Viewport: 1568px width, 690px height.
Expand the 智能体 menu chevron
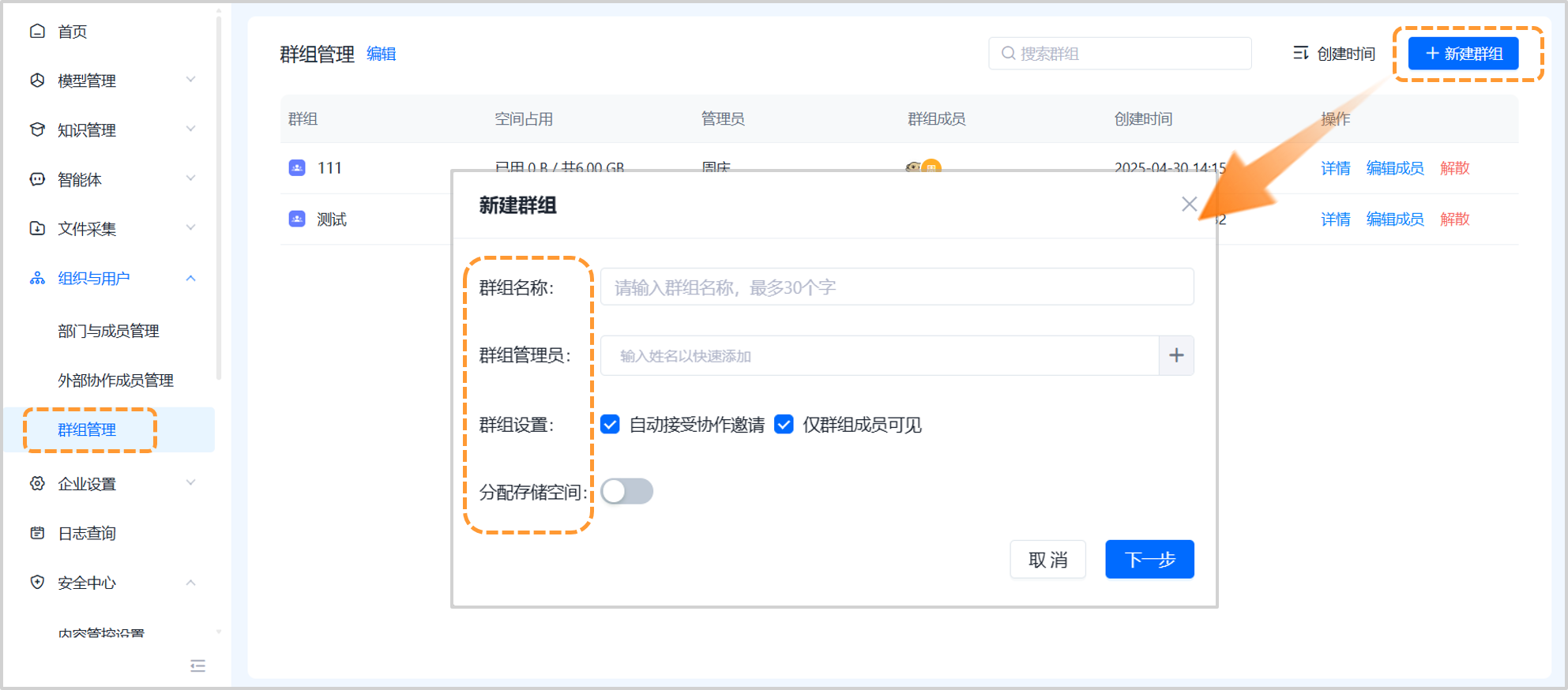pyautogui.click(x=190, y=178)
